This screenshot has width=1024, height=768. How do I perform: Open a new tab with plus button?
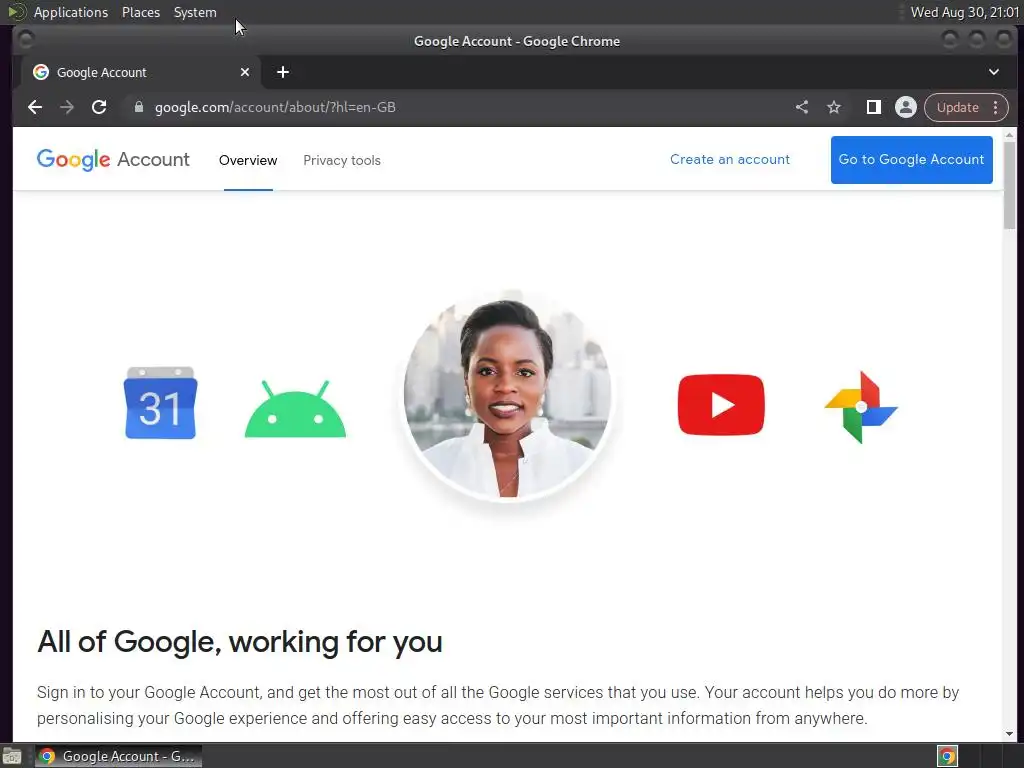pyautogui.click(x=283, y=72)
